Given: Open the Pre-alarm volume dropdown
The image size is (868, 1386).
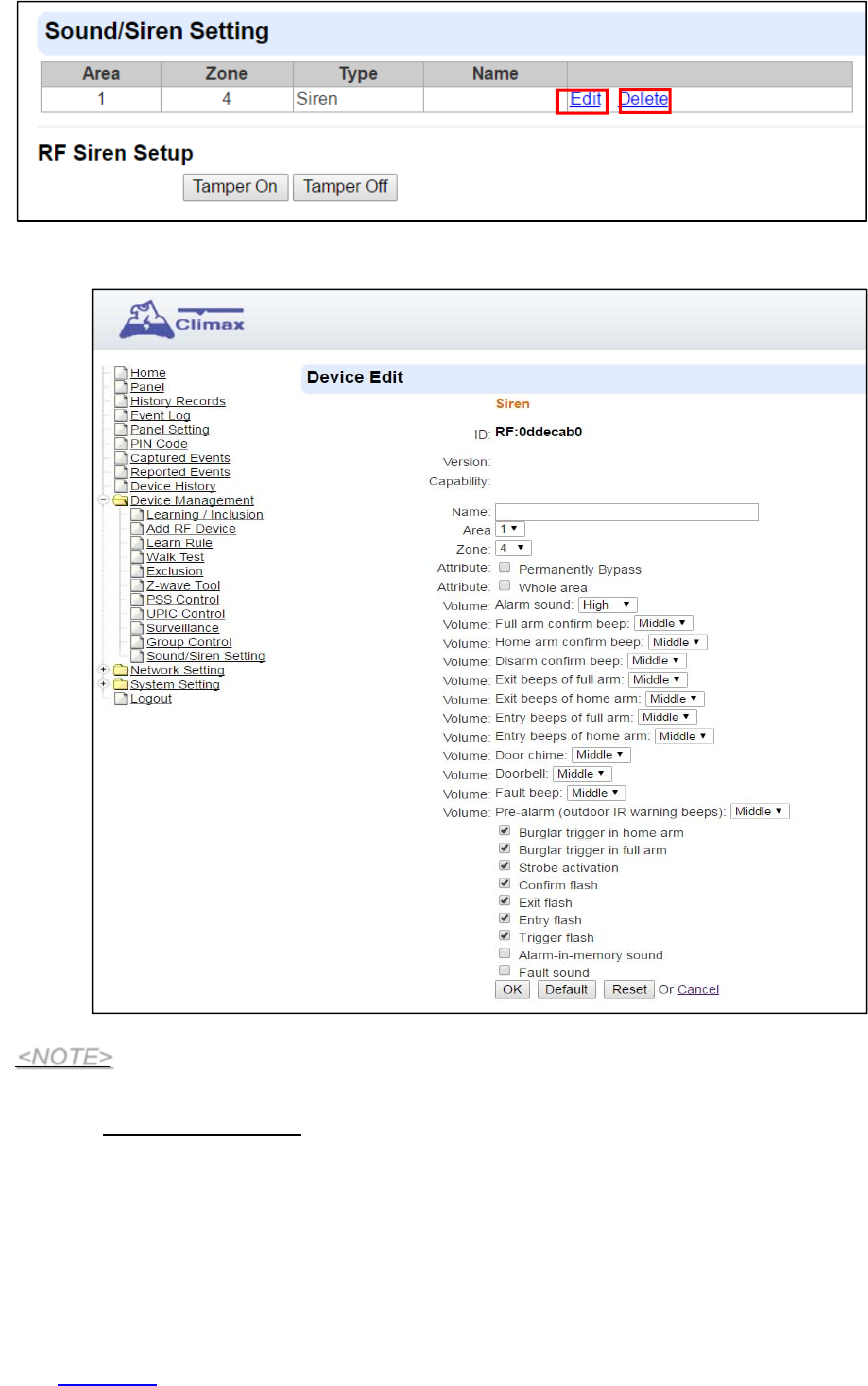Looking at the screenshot, I should point(760,811).
